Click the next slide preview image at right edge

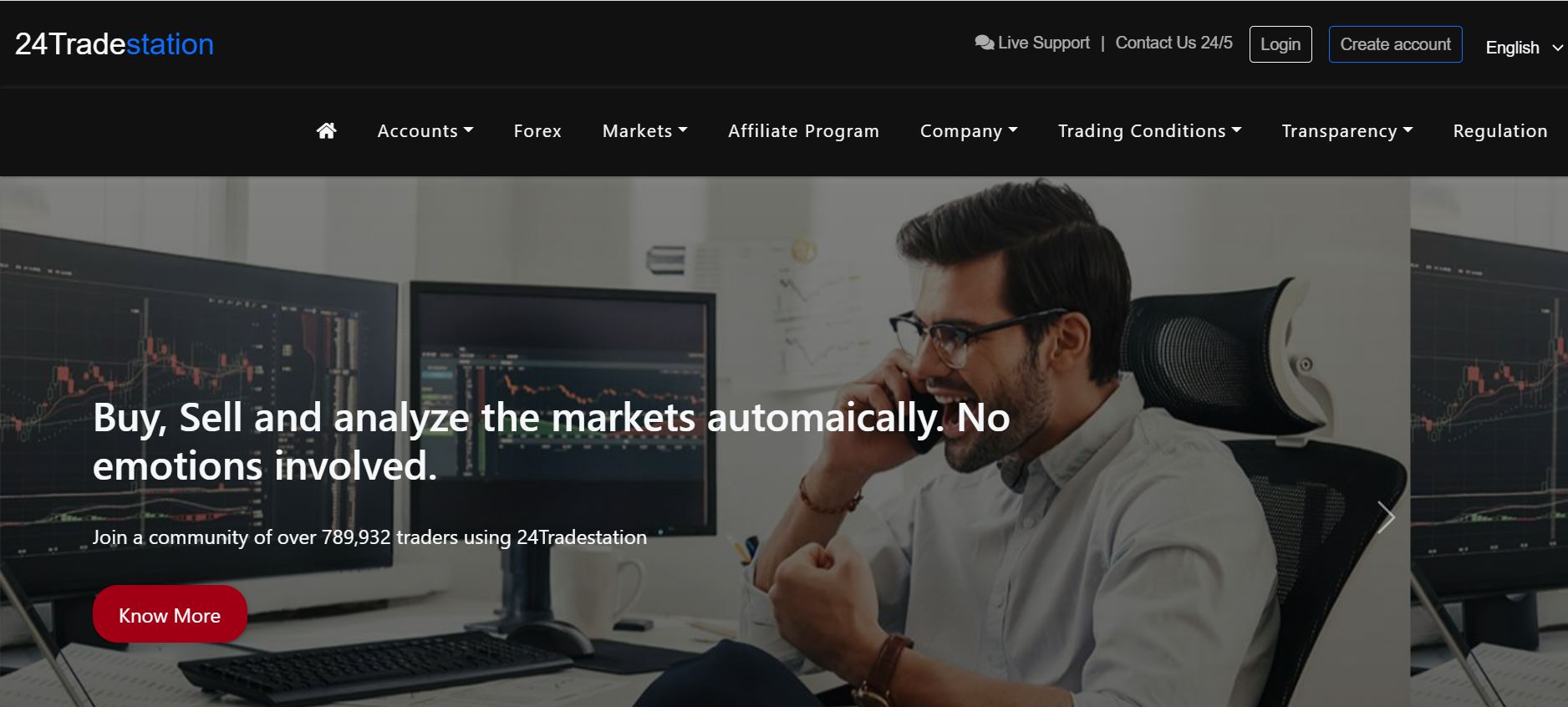click(x=1489, y=441)
